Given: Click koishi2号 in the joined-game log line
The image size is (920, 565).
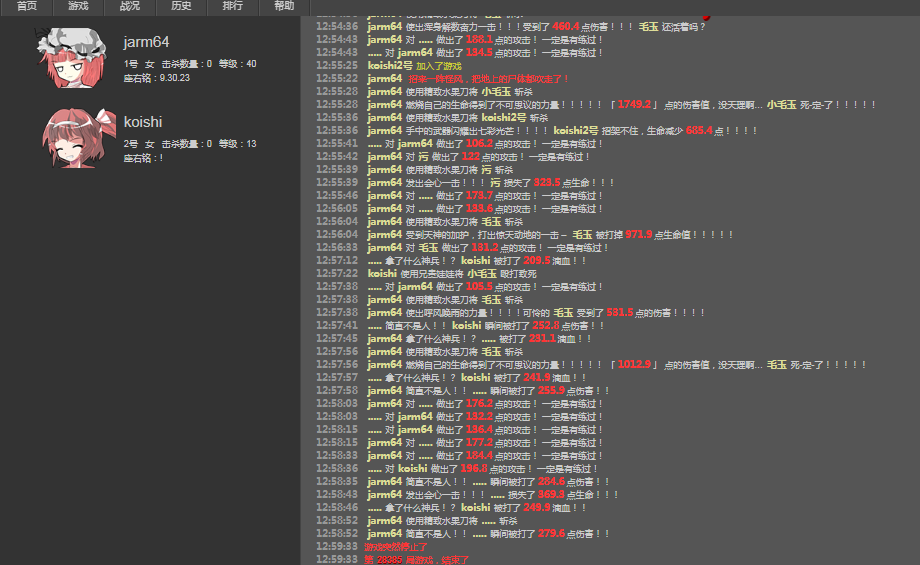Looking at the screenshot, I should click(x=390, y=65).
